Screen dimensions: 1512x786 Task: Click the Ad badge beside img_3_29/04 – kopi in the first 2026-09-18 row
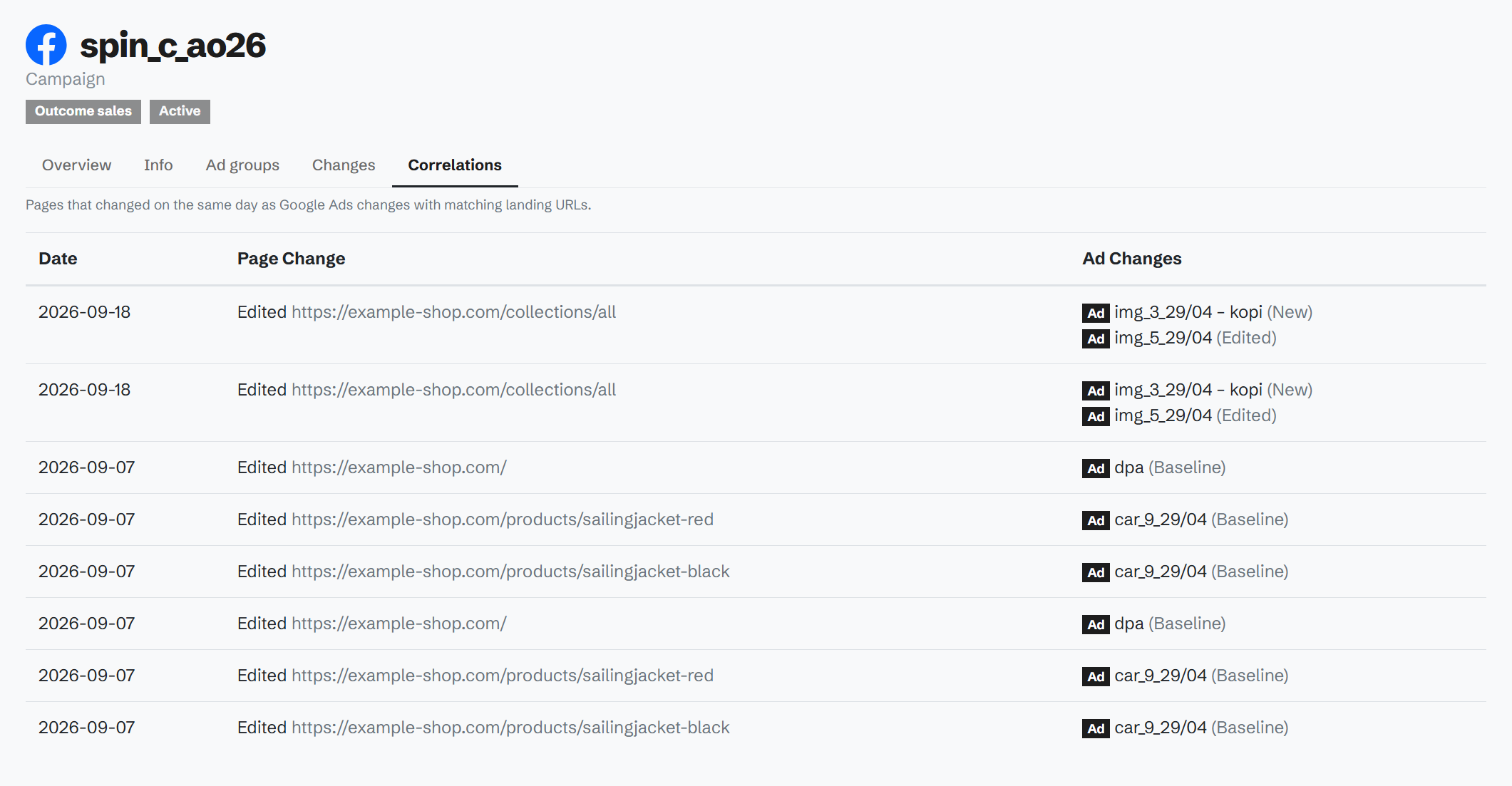pos(1096,313)
